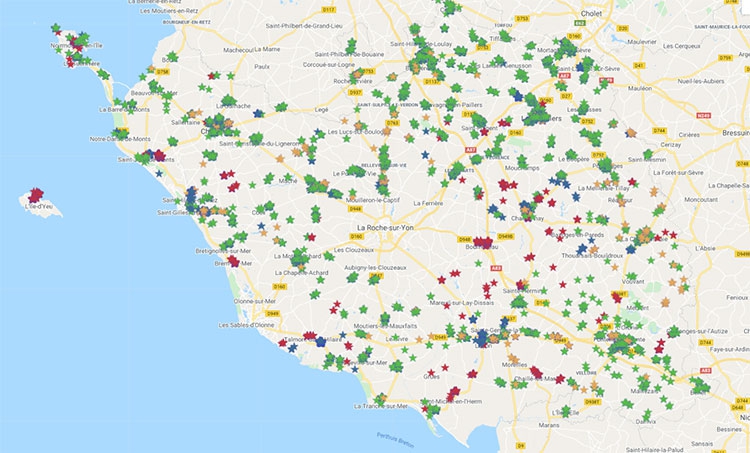This screenshot has height=453, width=750.
Task: Click the Les Moutiers-en-Retz label
Action: click(x=169, y=11)
